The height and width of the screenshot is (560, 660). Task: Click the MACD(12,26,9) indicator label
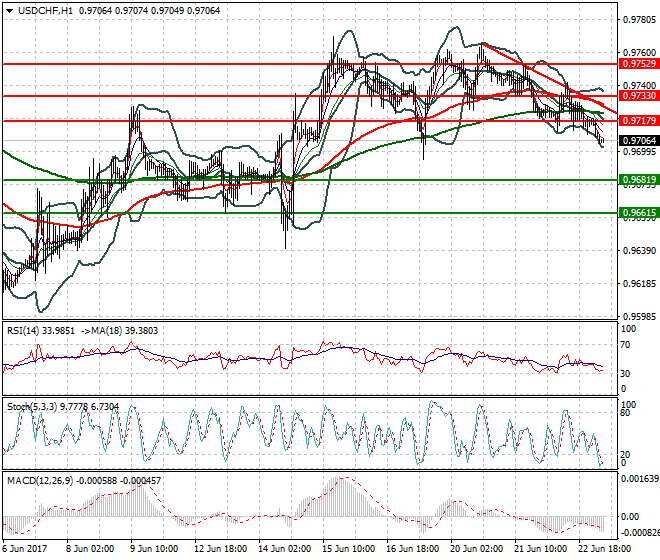tap(42, 481)
